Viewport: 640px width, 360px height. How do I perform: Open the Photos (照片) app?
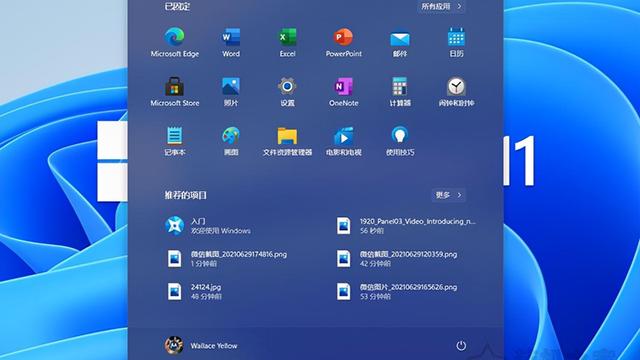point(231,92)
